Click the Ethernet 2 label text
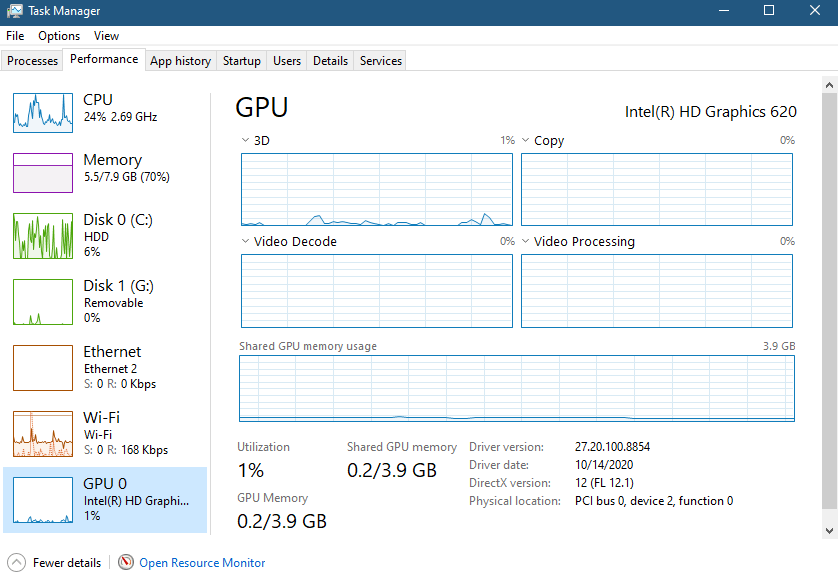This screenshot has width=838, height=587. tap(110, 369)
